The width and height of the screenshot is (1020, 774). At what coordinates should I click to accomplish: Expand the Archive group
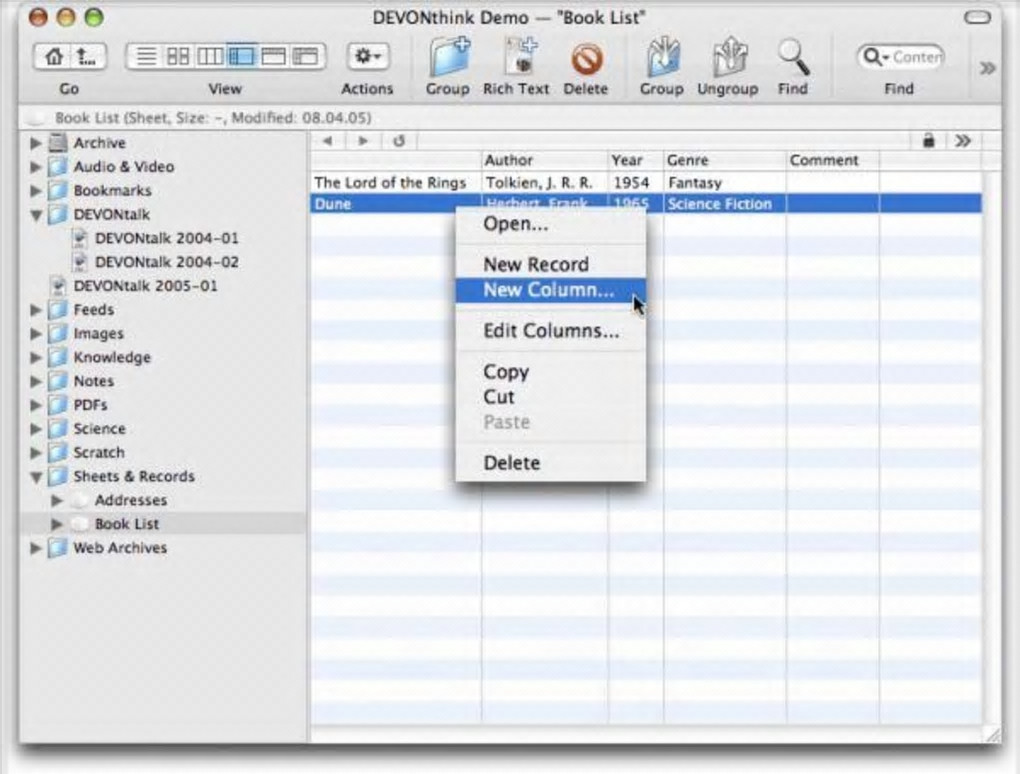coord(36,143)
